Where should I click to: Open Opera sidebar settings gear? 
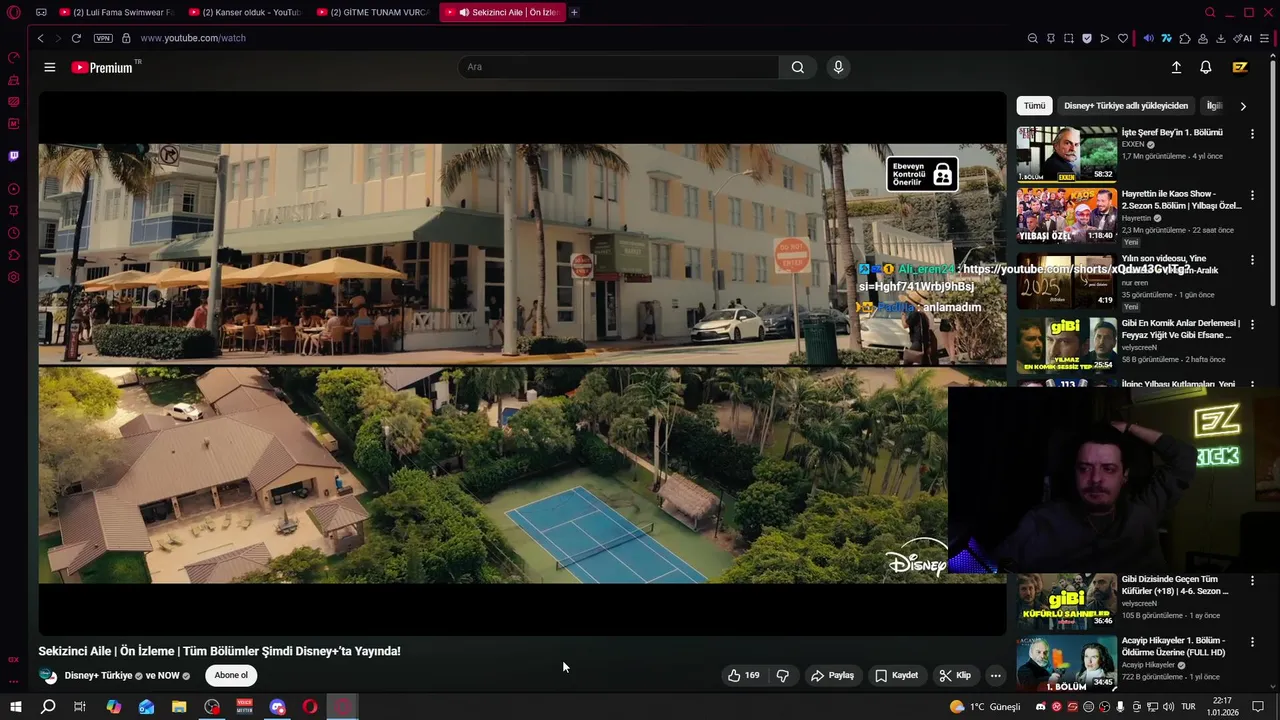14,277
